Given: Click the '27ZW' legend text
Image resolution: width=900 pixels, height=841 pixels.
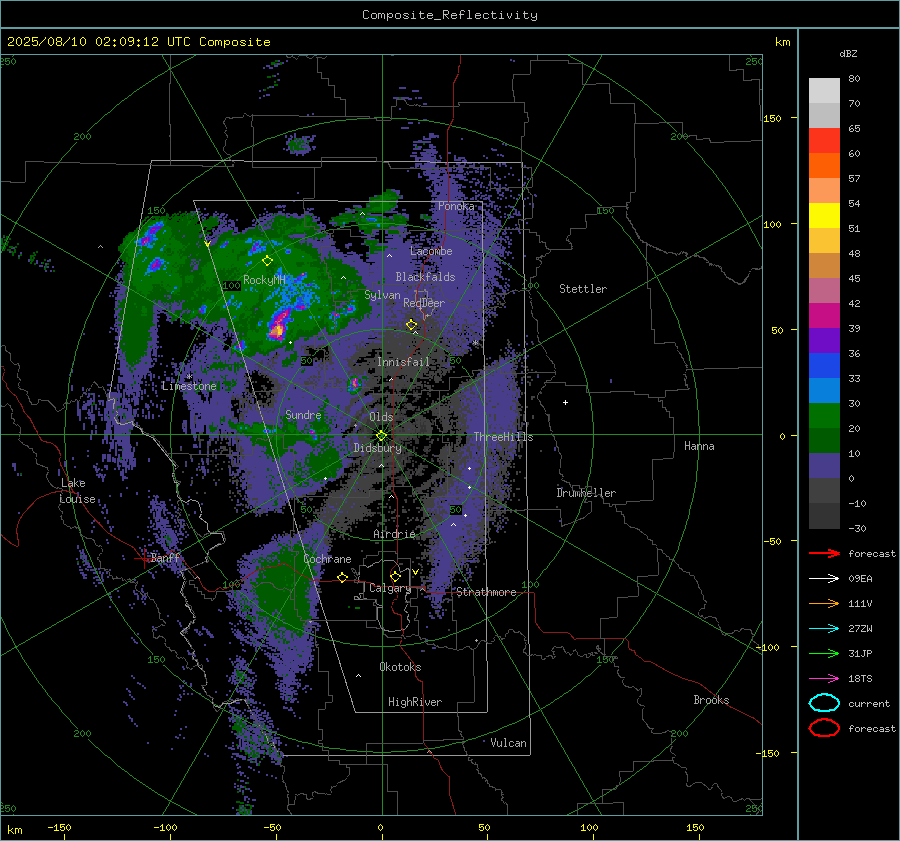Looking at the screenshot, I should click(x=860, y=629).
